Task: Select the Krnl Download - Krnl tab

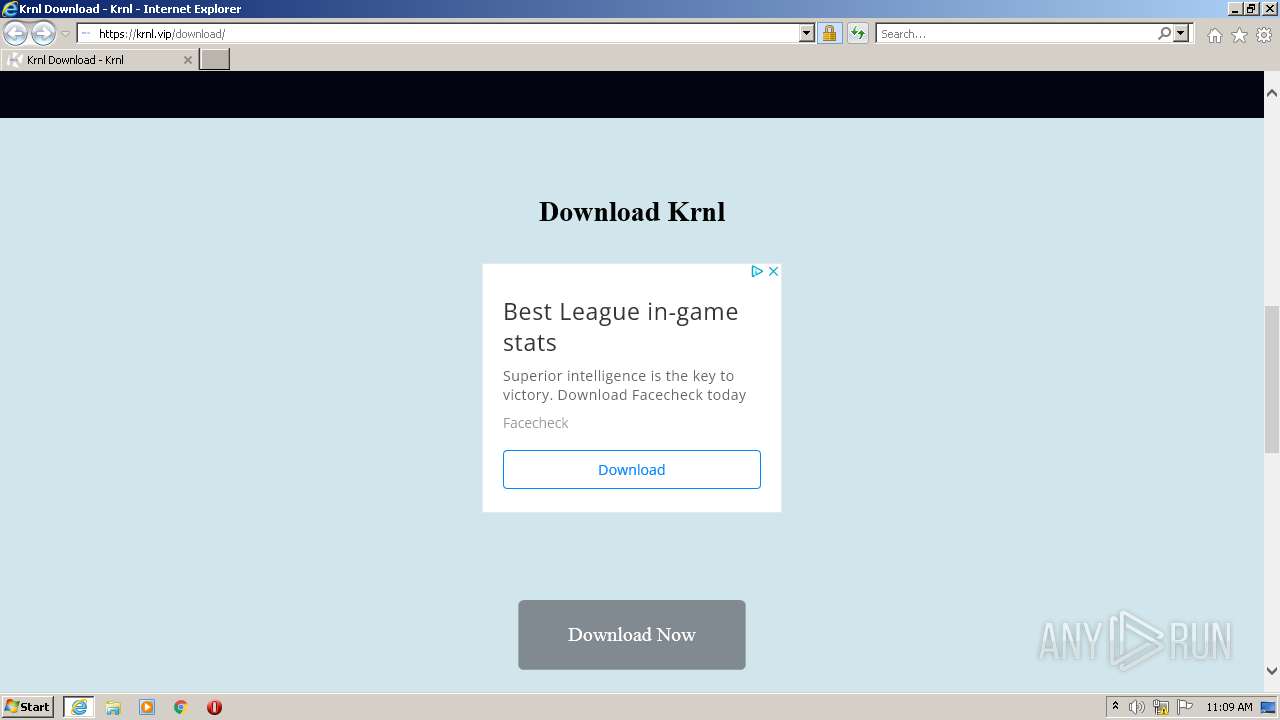Action: point(99,60)
